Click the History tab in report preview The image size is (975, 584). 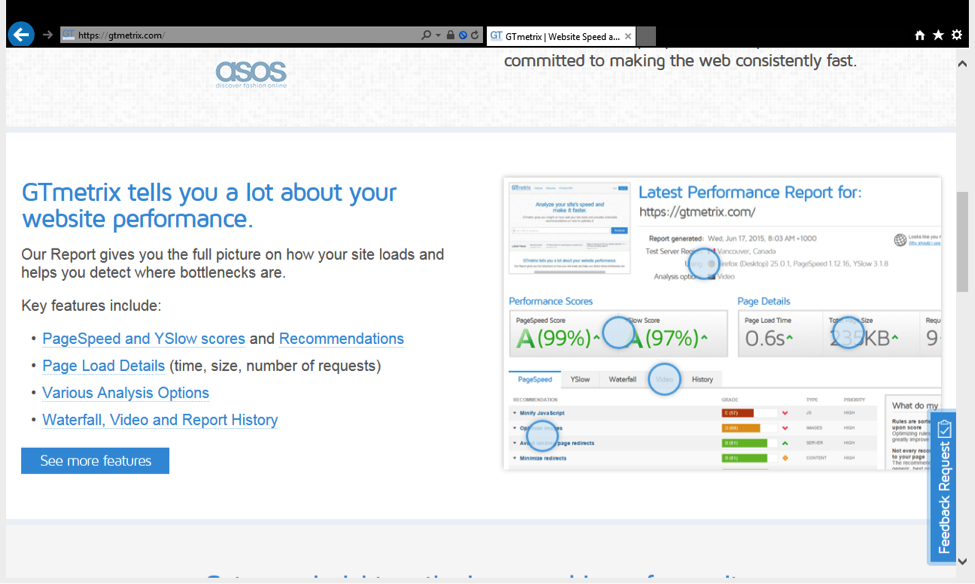coord(703,379)
